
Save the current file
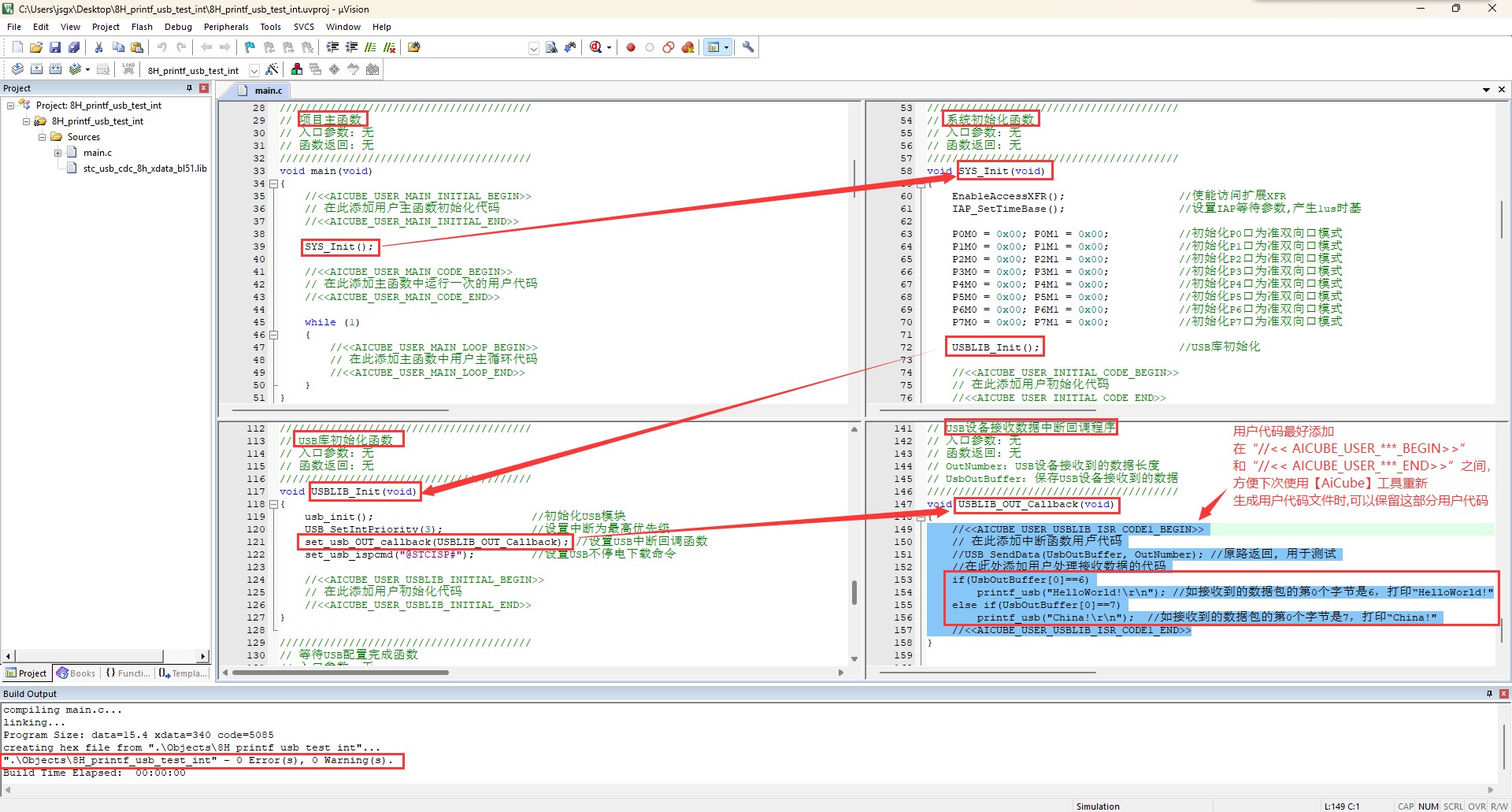point(55,47)
